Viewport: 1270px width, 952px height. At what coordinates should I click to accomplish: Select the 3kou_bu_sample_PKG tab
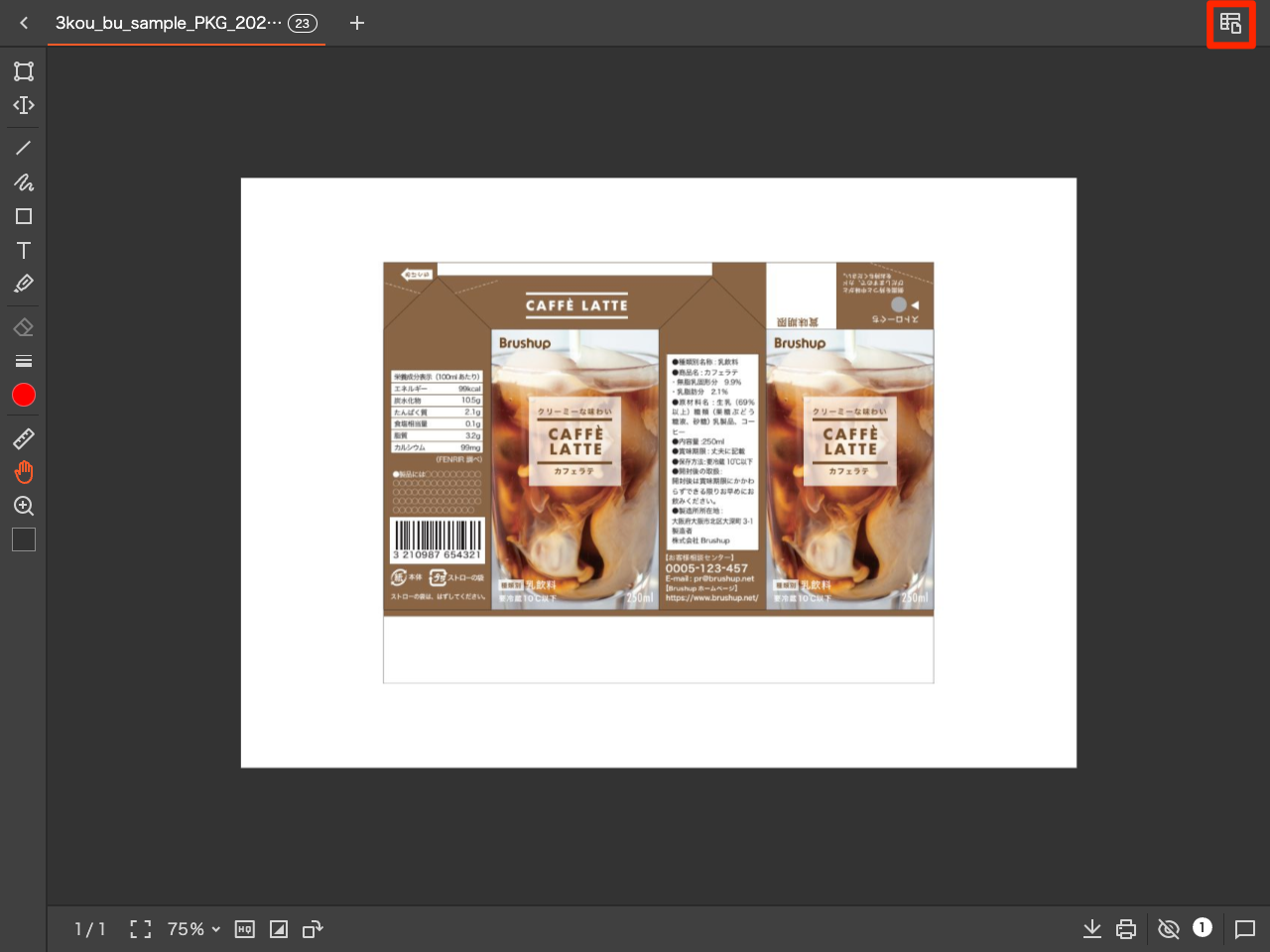(169, 23)
